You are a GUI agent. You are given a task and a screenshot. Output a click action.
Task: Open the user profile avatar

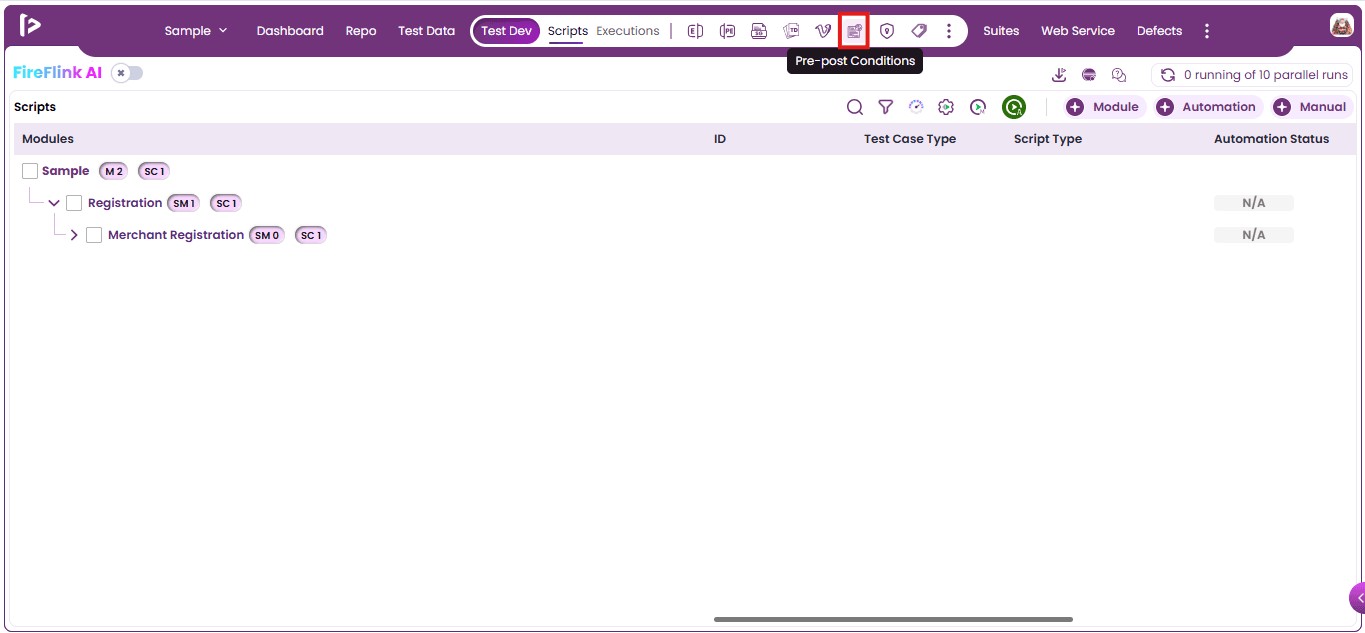[1341, 26]
